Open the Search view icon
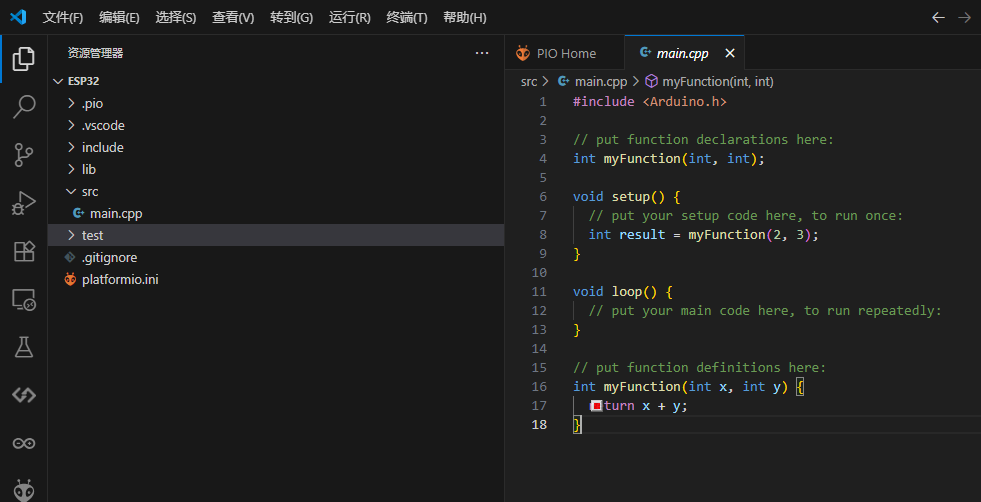 pyautogui.click(x=24, y=107)
